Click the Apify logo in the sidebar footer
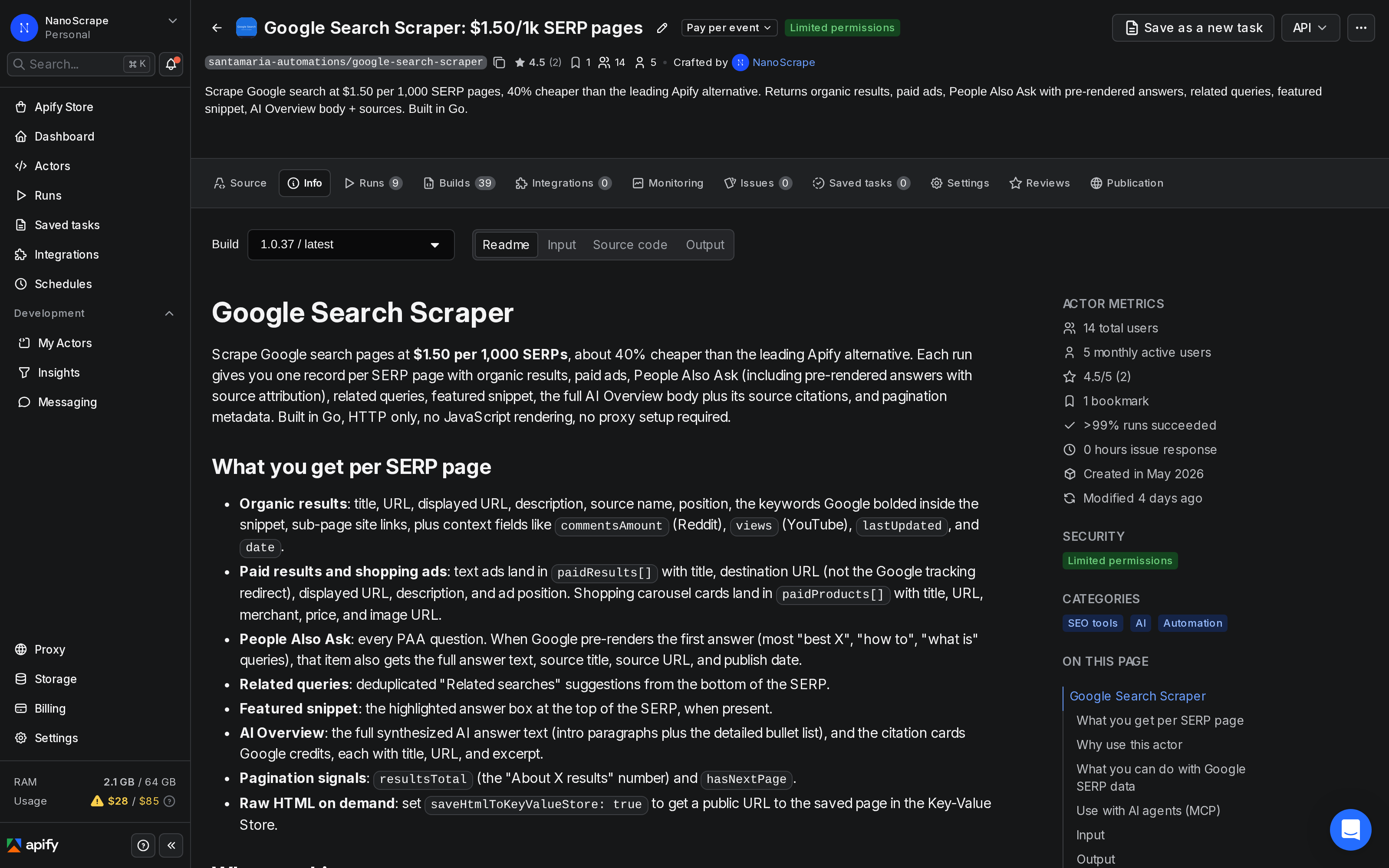The width and height of the screenshot is (1389, 868). click(33, 845)
